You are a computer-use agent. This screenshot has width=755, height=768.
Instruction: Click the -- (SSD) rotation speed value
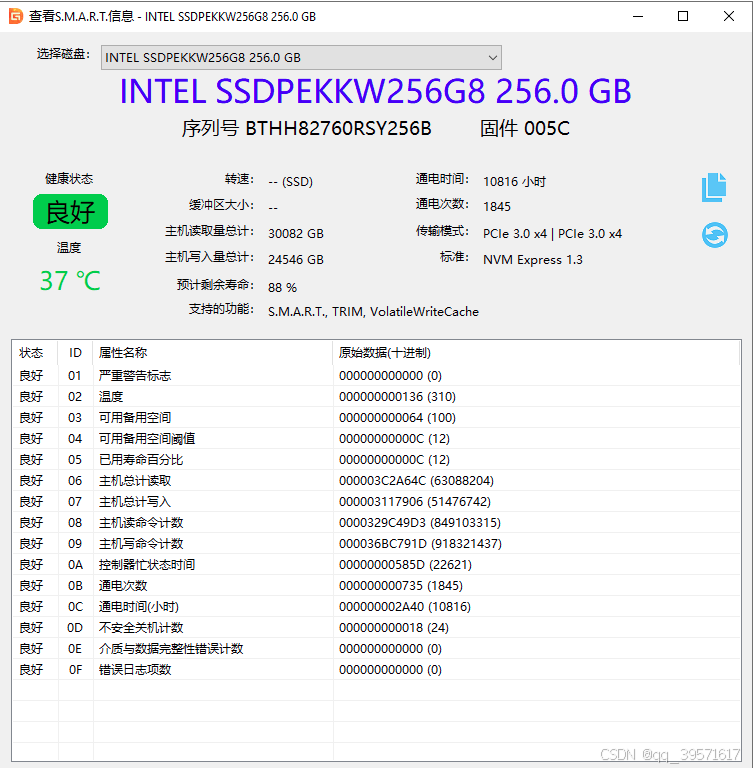(x=291, y=182)
